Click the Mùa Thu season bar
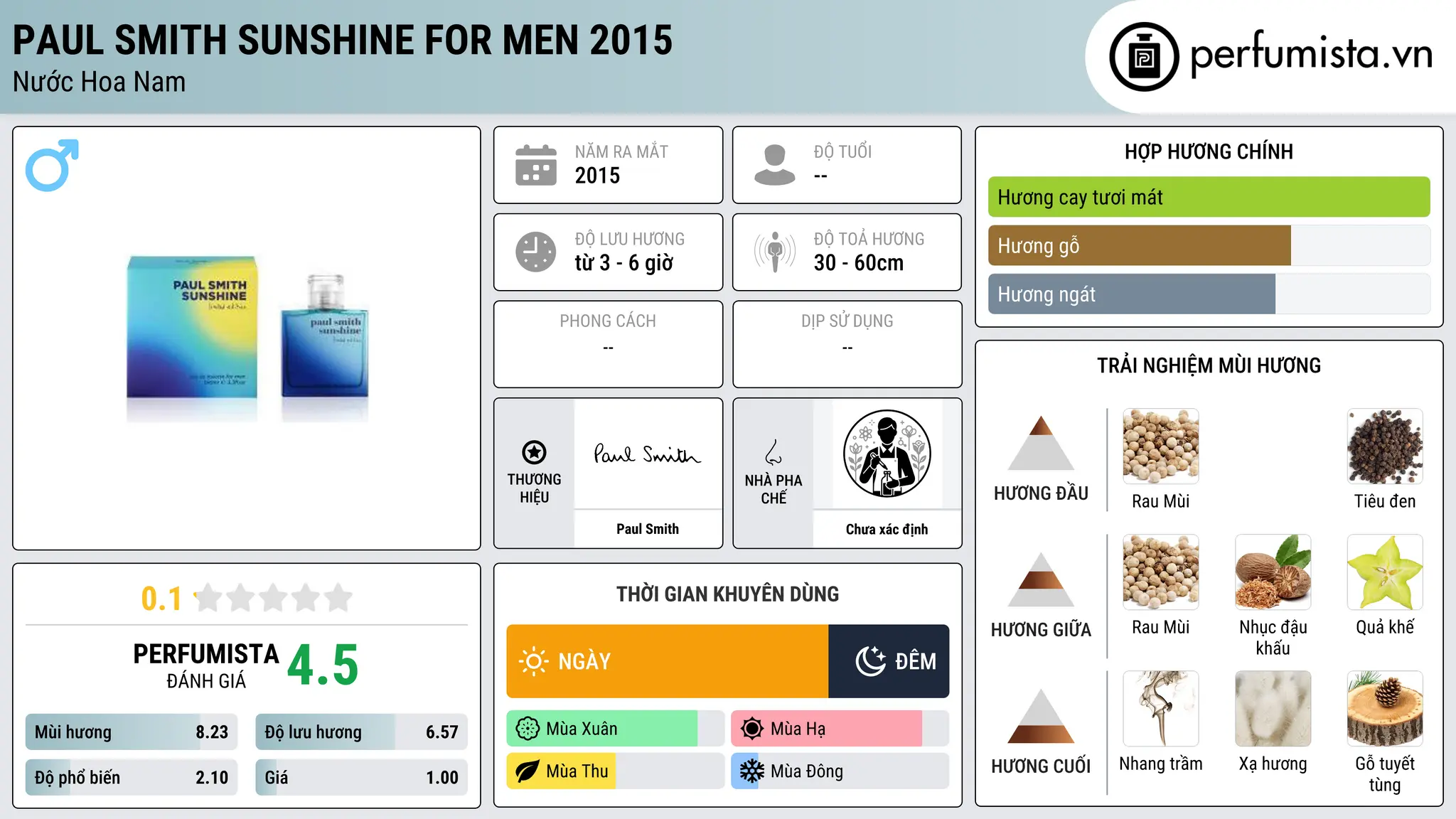 point(616,771)
